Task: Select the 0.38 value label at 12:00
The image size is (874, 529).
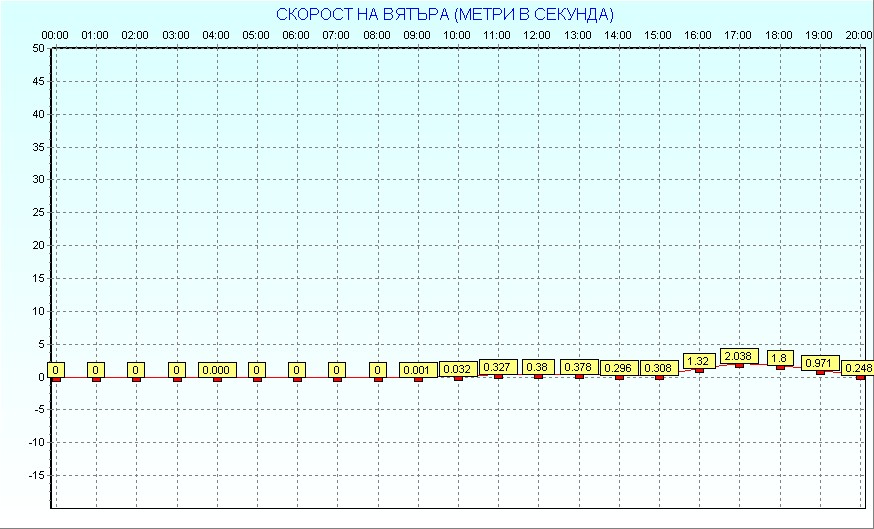Action: pyautogui.click(x=538, y=367)
